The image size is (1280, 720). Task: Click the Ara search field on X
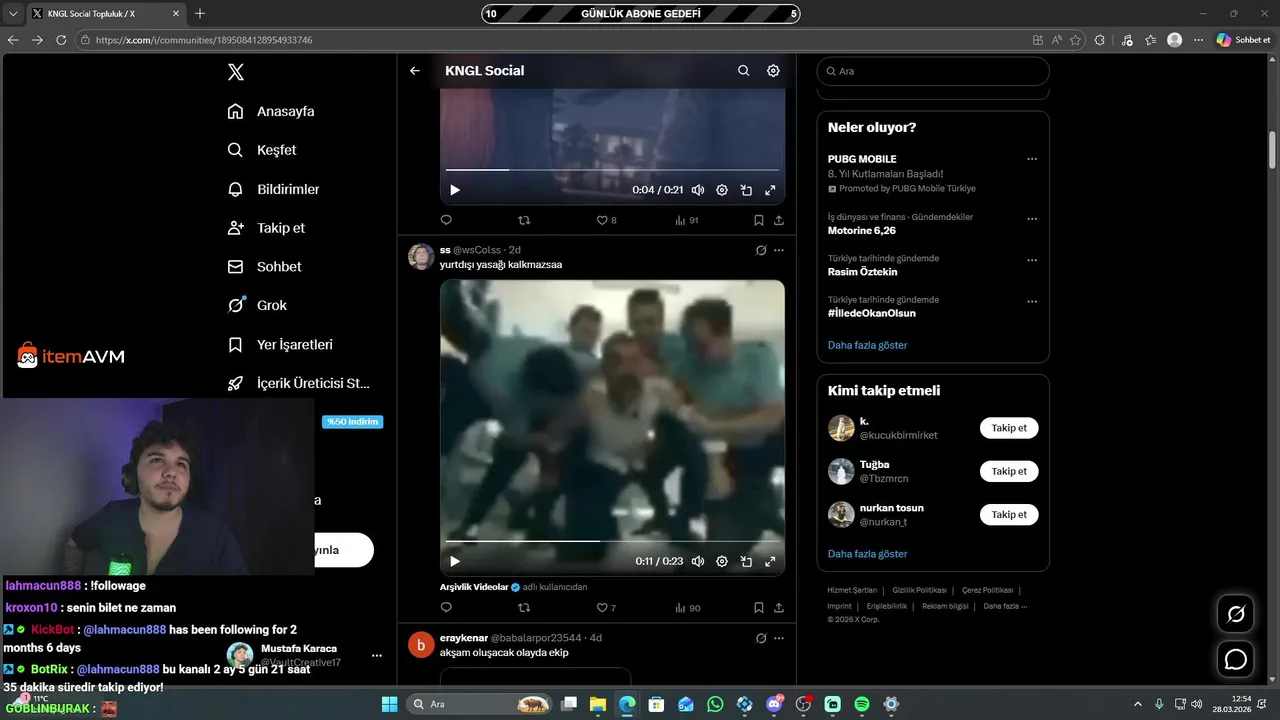(933, 71)
